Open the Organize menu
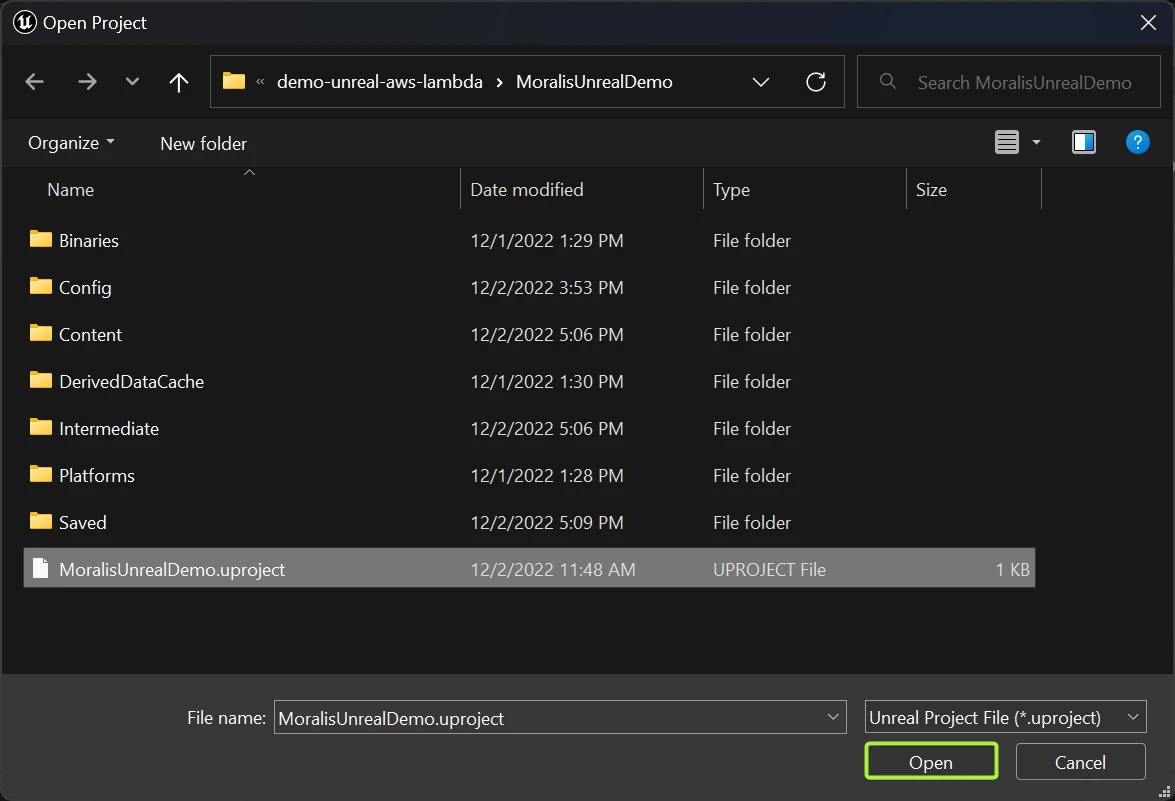The width and height of the screenshot is (1175, 801). (70, 143)
